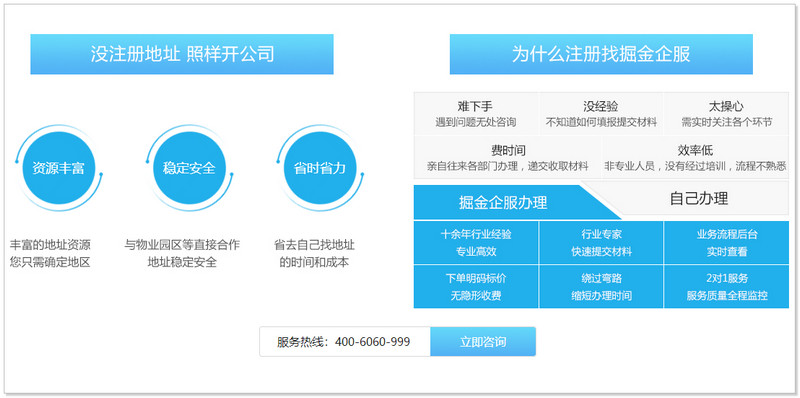
Task: Click the text 非专业人员，没有经过培训，流程不熟悉
Action: pos(695,166)
